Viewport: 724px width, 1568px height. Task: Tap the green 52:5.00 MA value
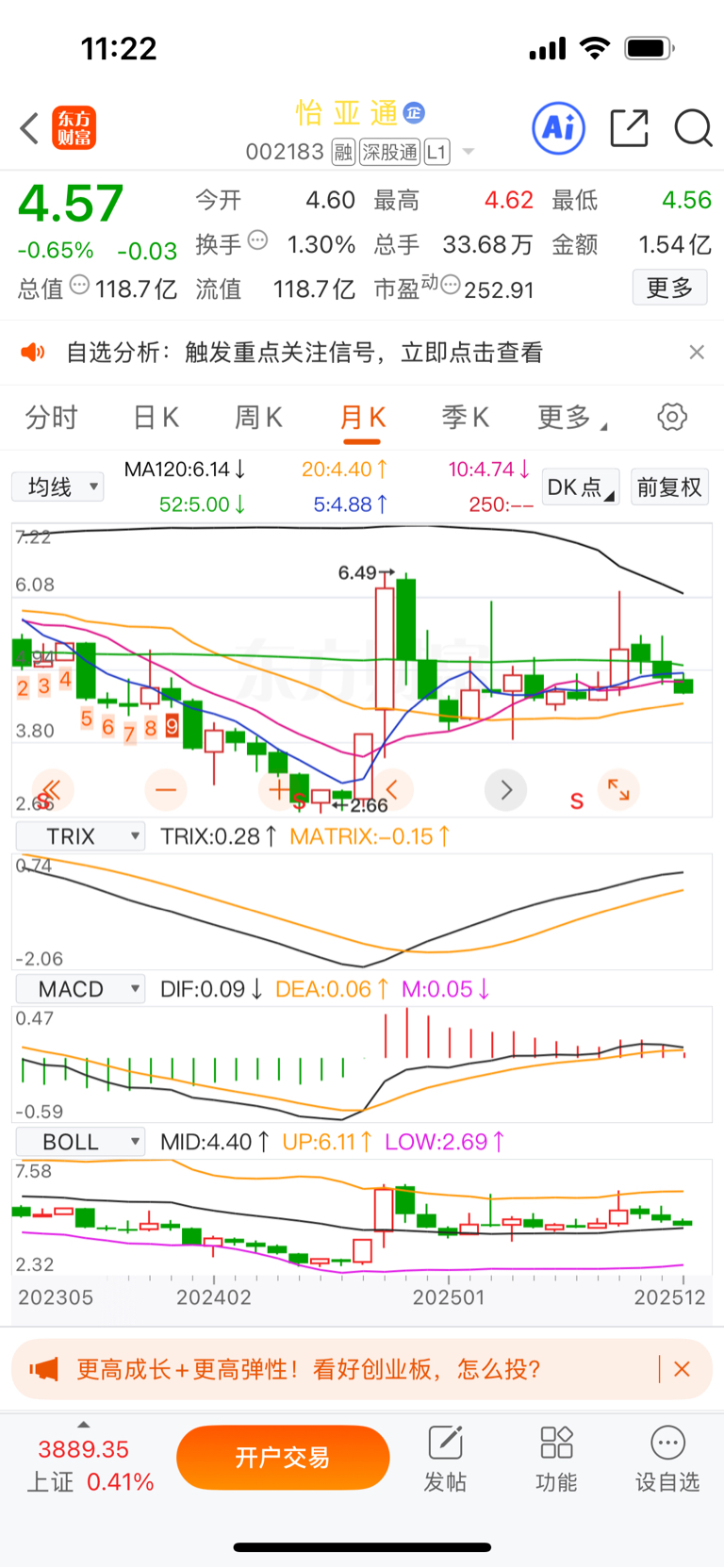pos(203,504)
